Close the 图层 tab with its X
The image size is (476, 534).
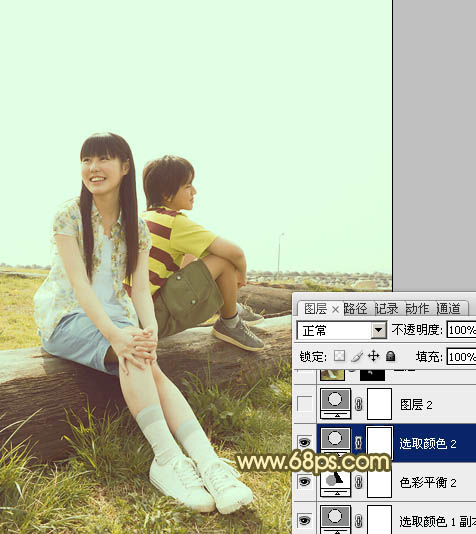pyautogui.click(x=335, y=309)
